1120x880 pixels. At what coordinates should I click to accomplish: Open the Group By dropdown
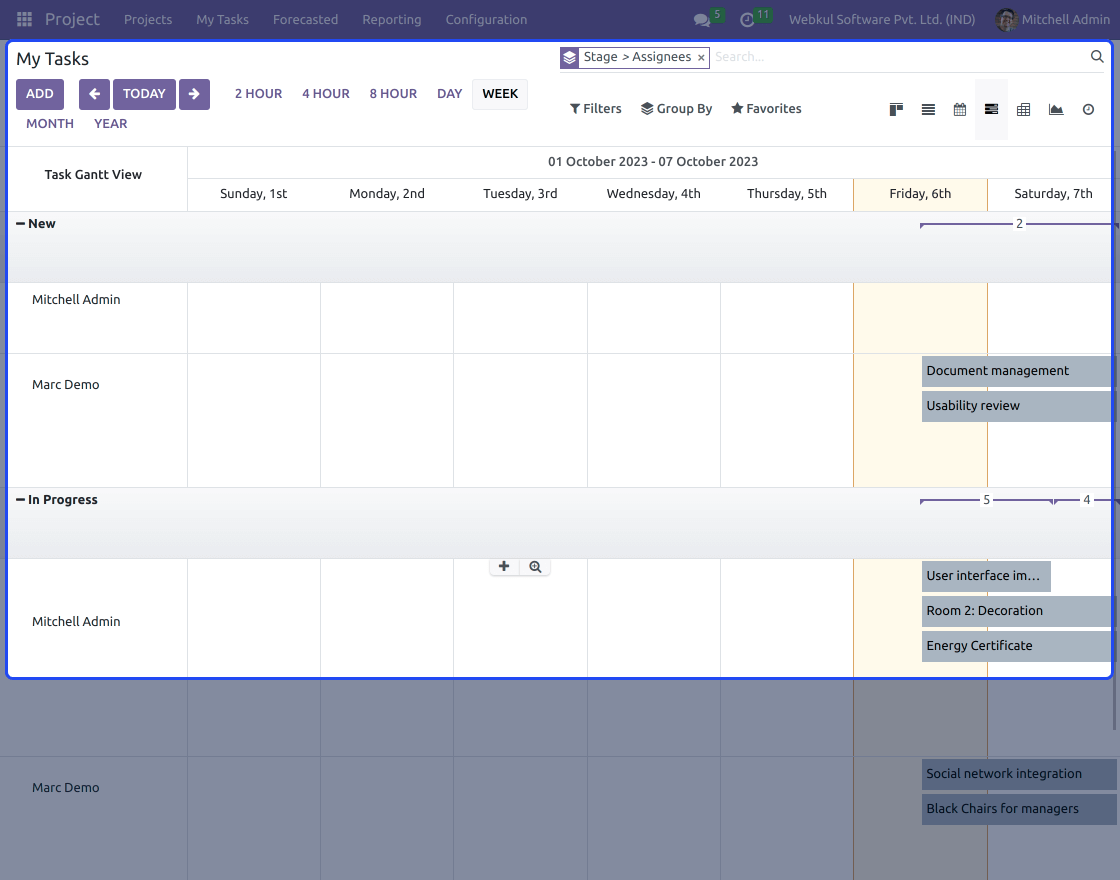(x=676, y=108)
